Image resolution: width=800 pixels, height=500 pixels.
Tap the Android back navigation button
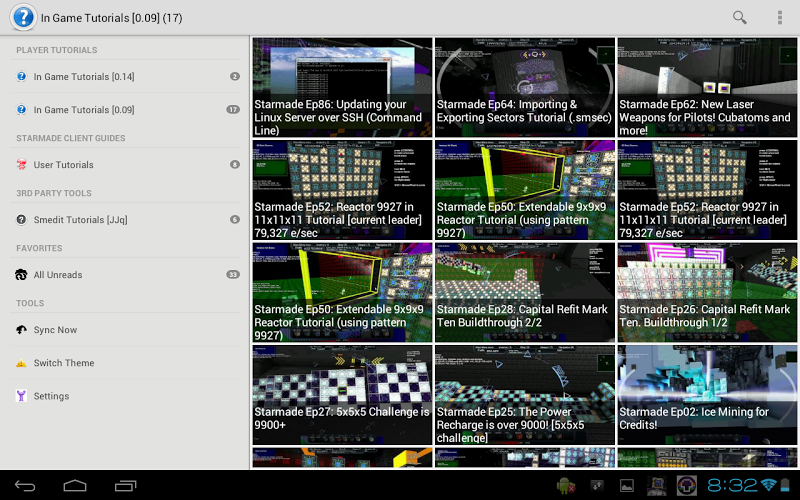[25, 485]
